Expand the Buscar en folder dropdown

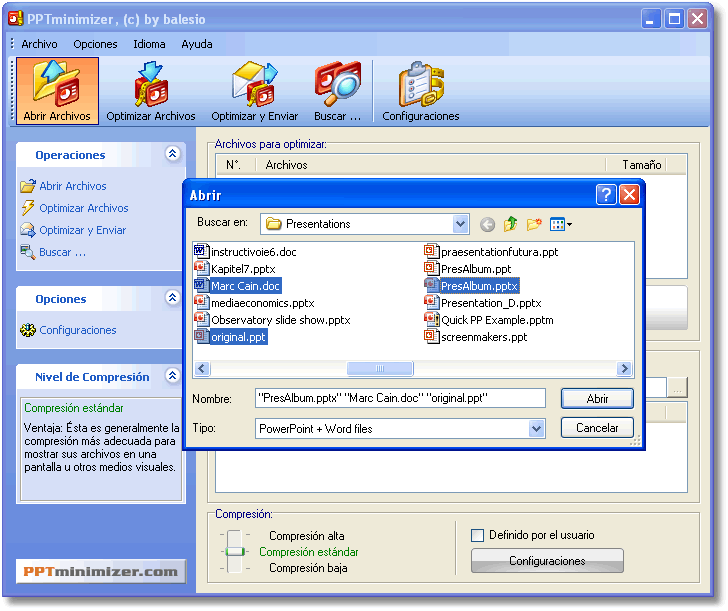[x=460, y=224]
